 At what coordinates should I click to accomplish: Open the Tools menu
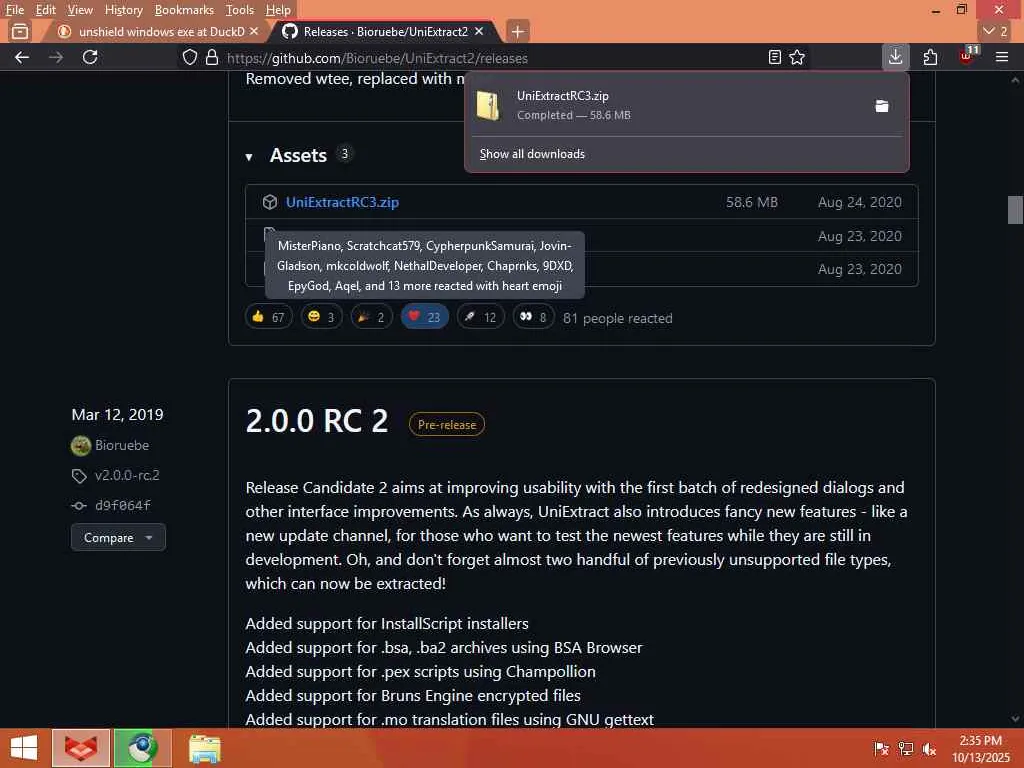pyautogui.click(x=240, y=10)
